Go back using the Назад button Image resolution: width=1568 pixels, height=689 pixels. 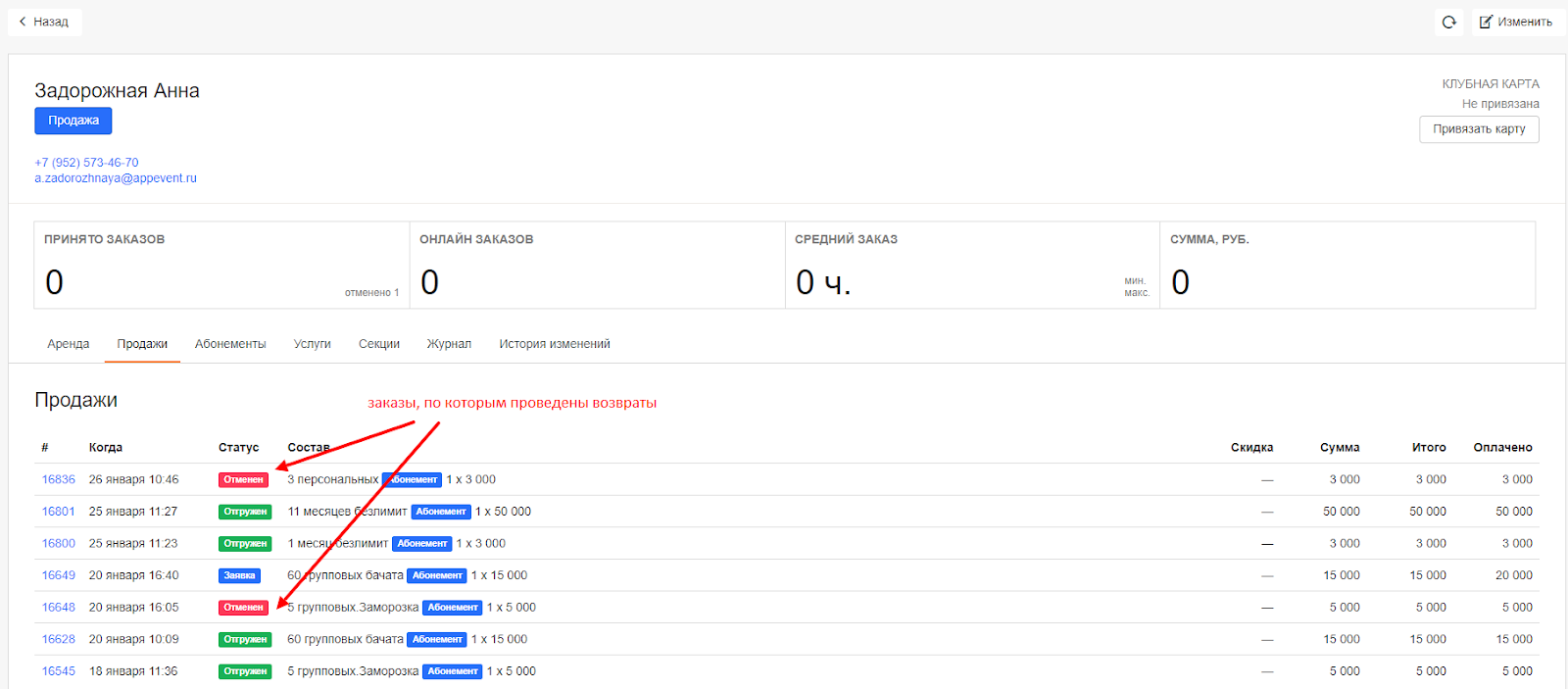44,22
